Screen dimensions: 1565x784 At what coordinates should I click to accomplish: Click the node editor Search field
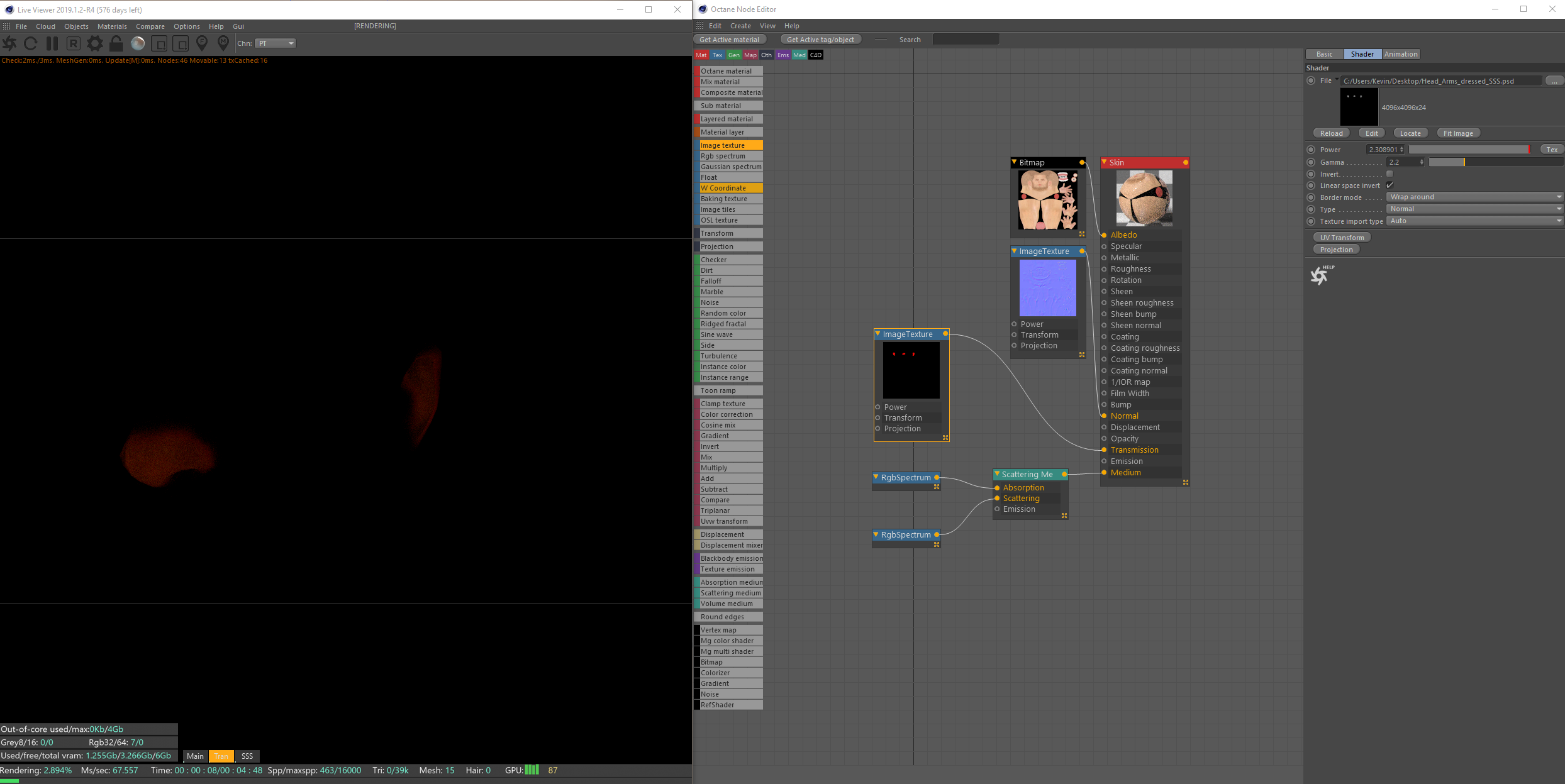point(965,40)
